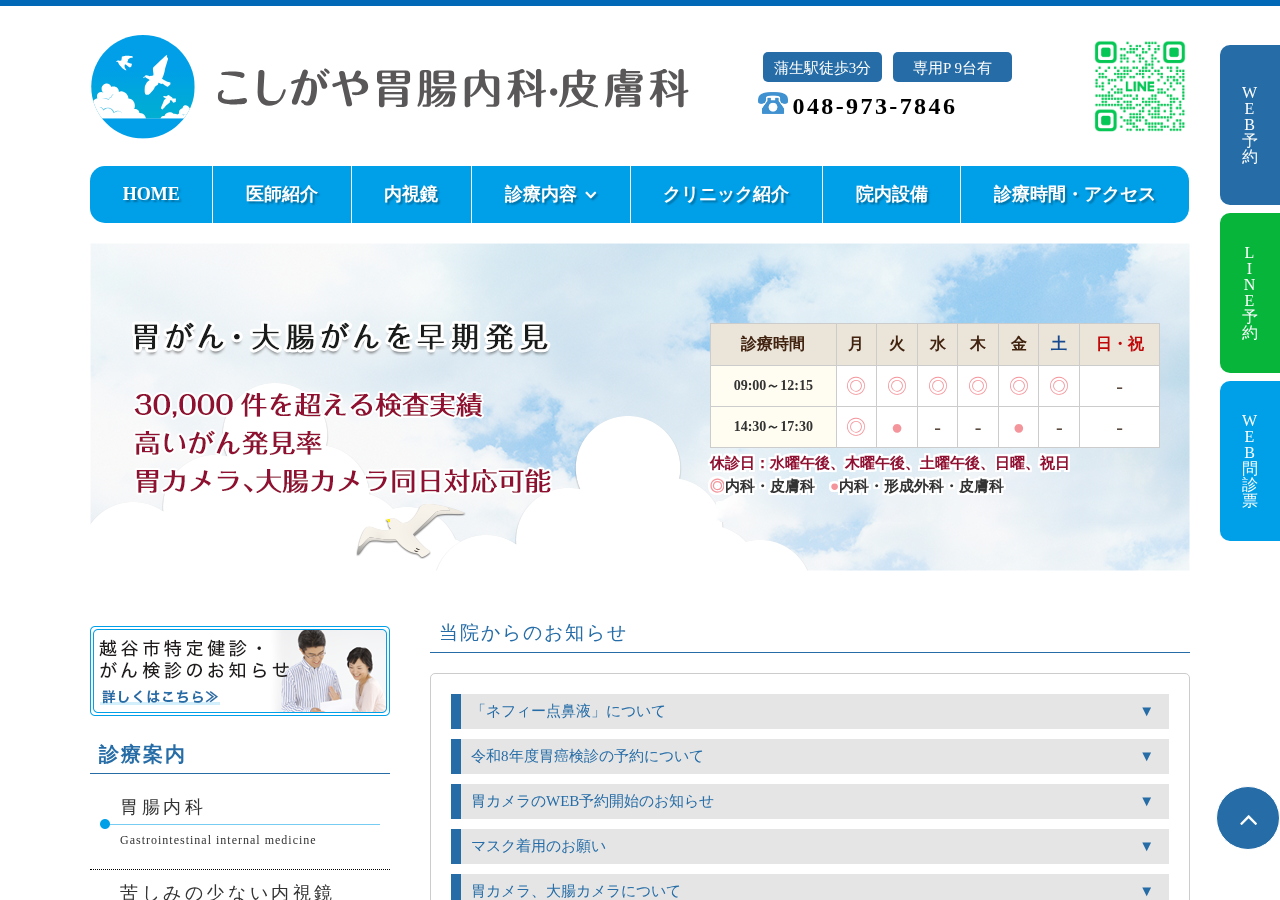Click the 蒲生駅徒歩3分 badge
The height and width of the screenshot is (900, 1280).
pos(822,67)
